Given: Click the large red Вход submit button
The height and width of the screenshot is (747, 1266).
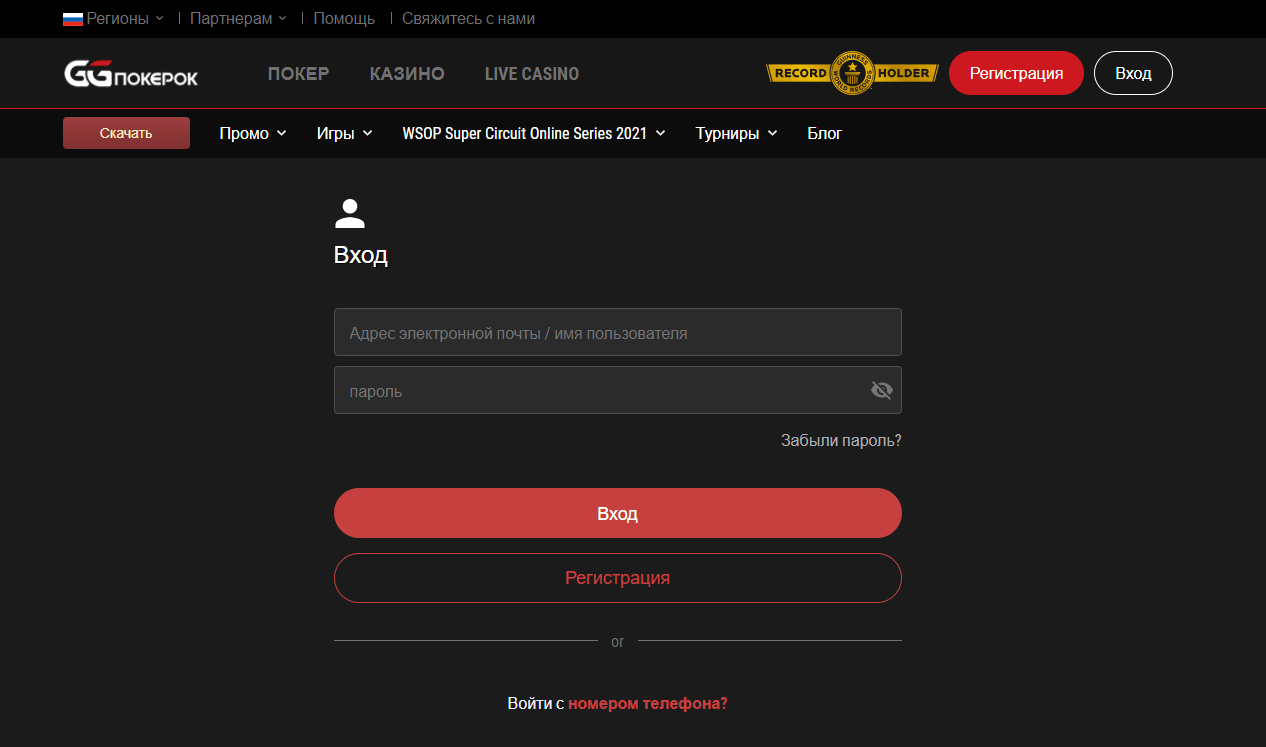Looking at the screenshot, I should pyautogui.click(x=617, y=513).
